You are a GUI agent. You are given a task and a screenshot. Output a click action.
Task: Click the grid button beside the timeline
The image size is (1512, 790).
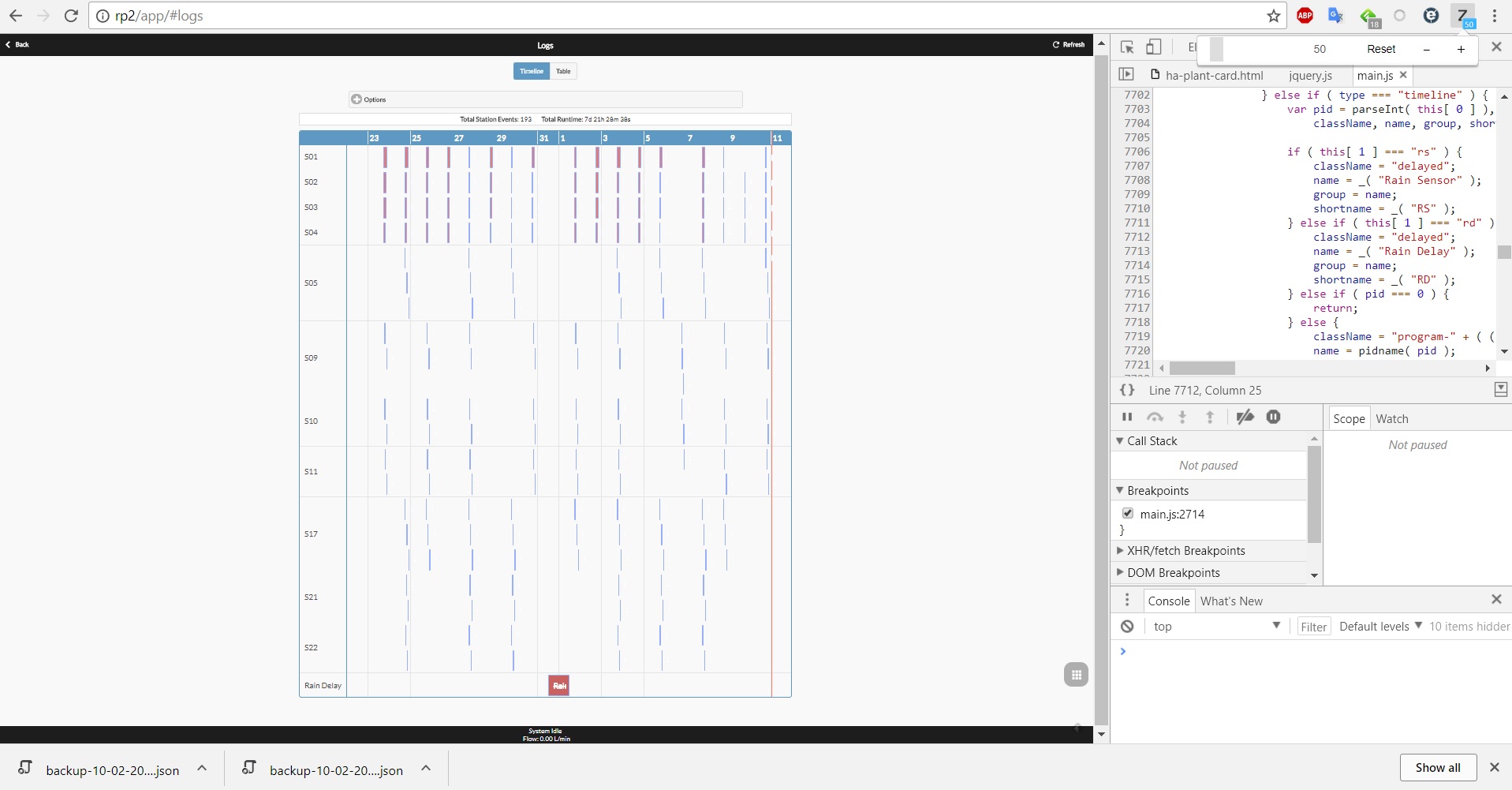[1076, 675]
